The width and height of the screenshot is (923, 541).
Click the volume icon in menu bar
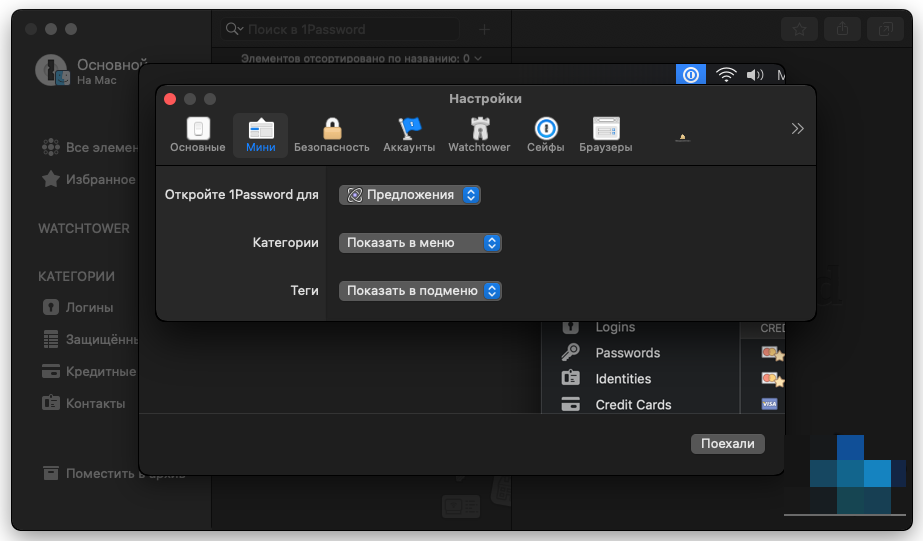coord(754,75)
